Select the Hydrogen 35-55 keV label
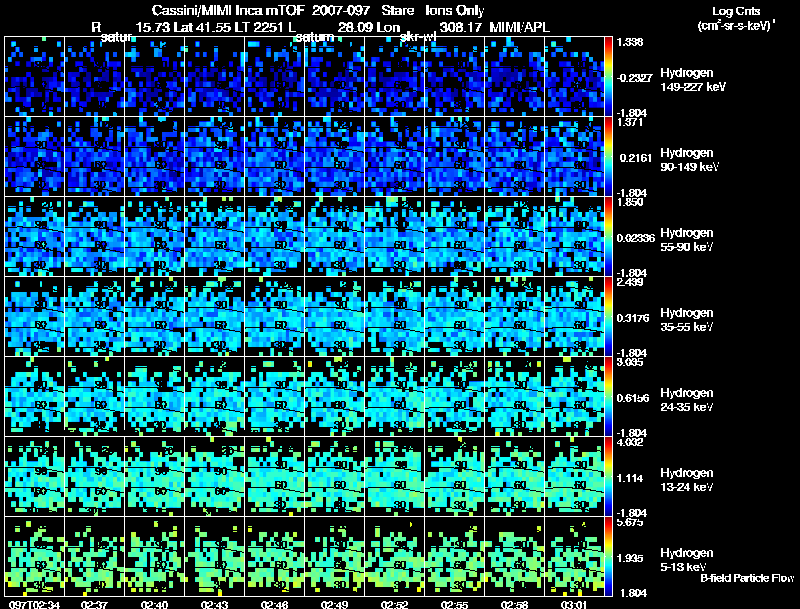Image resolution: width=800 pixels, height=609 pixels. tap(687, 320)
